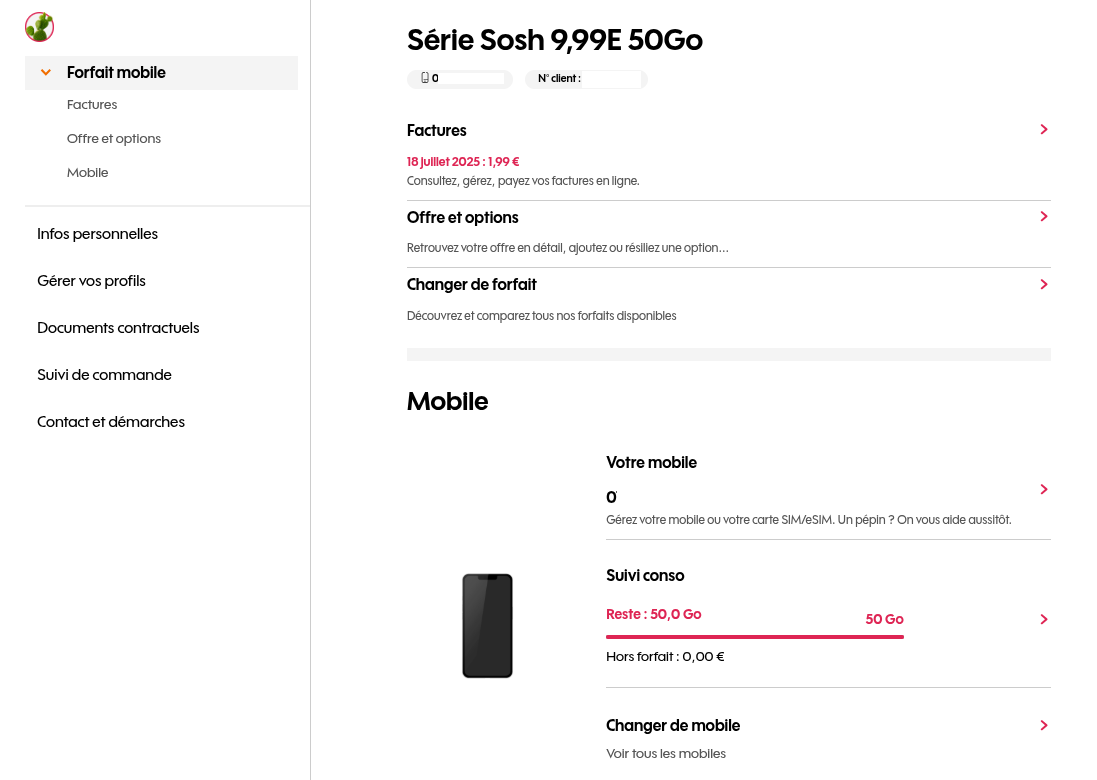Click the Changer de mobile arrow icon
1097x780 pixels.
(x=1043, y=726)
